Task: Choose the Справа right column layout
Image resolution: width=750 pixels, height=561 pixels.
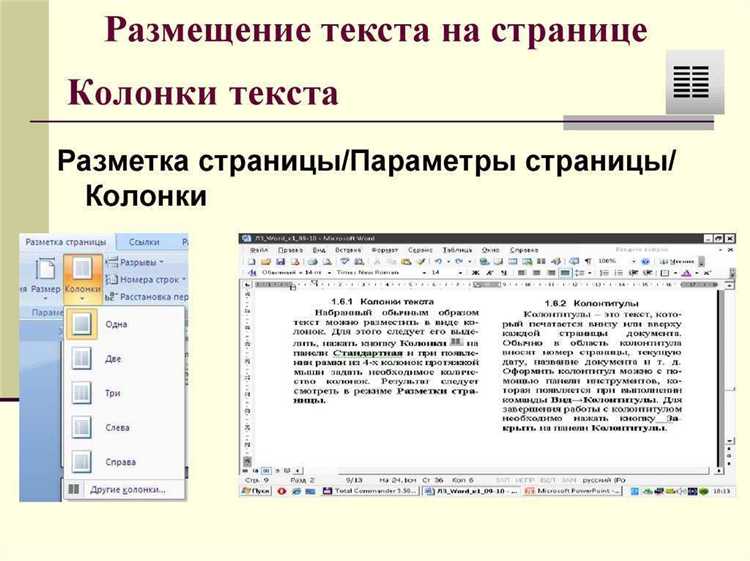Action: [x=124, y=462]
